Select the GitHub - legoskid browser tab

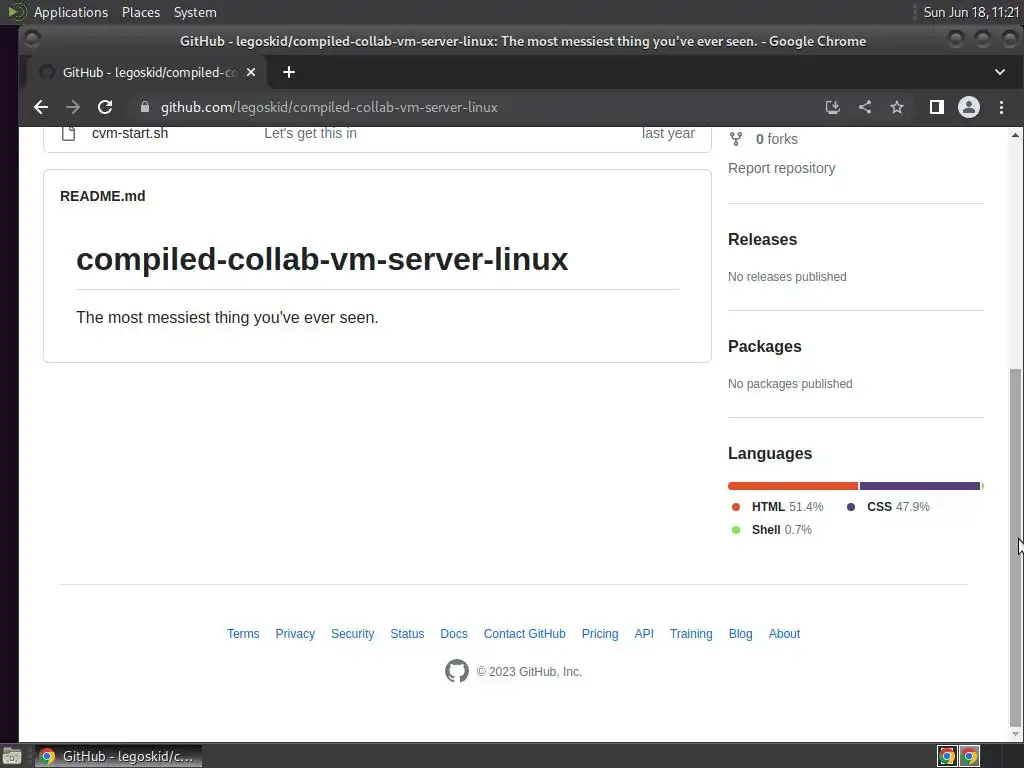147,72
